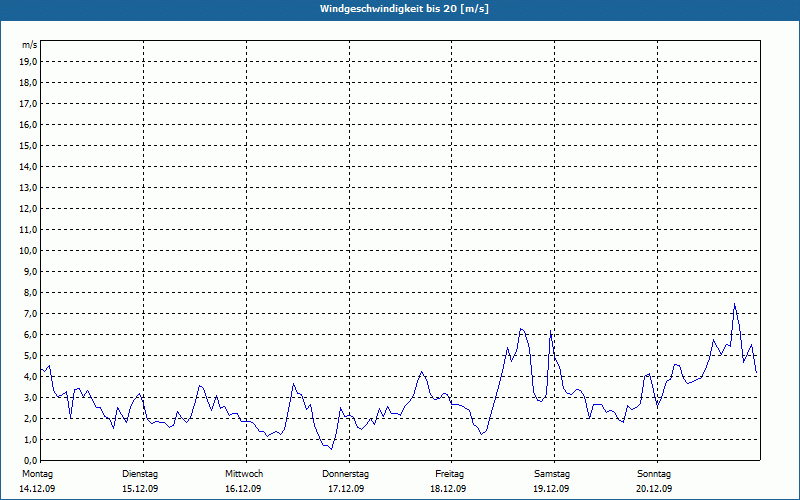This screenshot has height=500, width=800.
Task: Click the highest wind peak on Sonntag
Action: [x=735, y=304]
